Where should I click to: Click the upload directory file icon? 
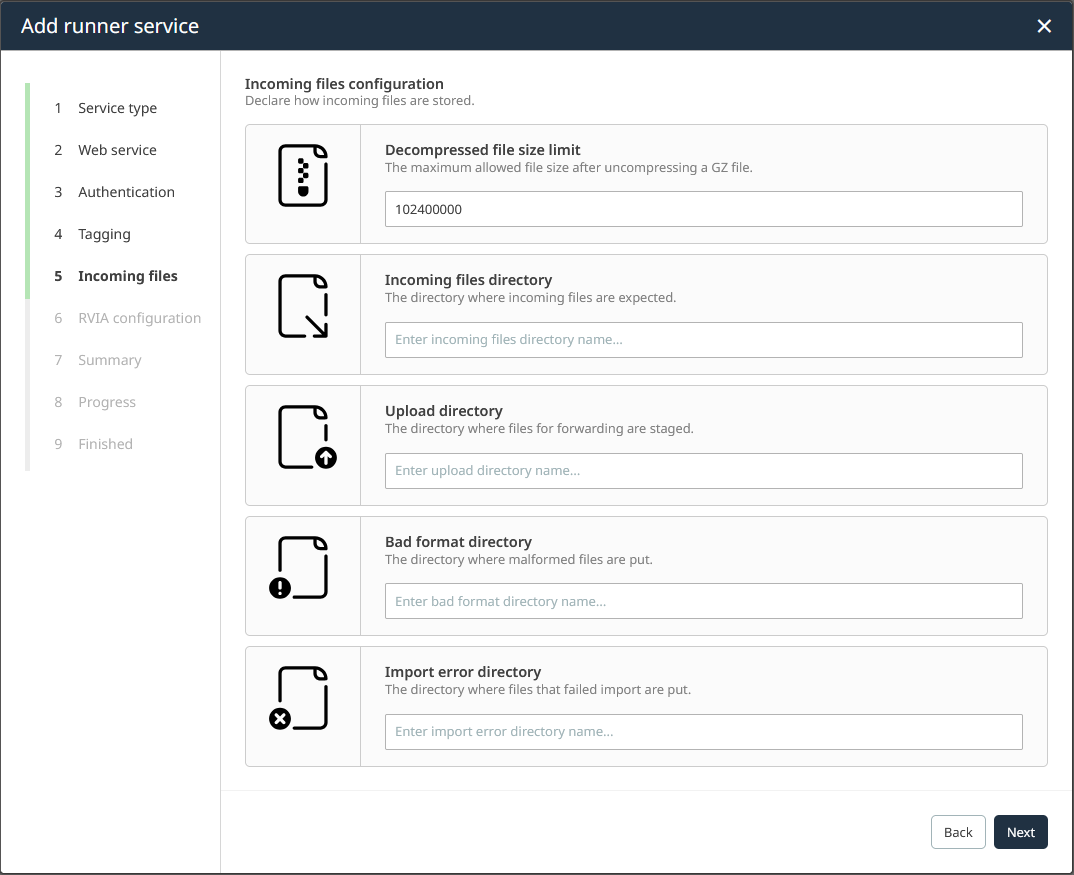click(x=304, y=437)
